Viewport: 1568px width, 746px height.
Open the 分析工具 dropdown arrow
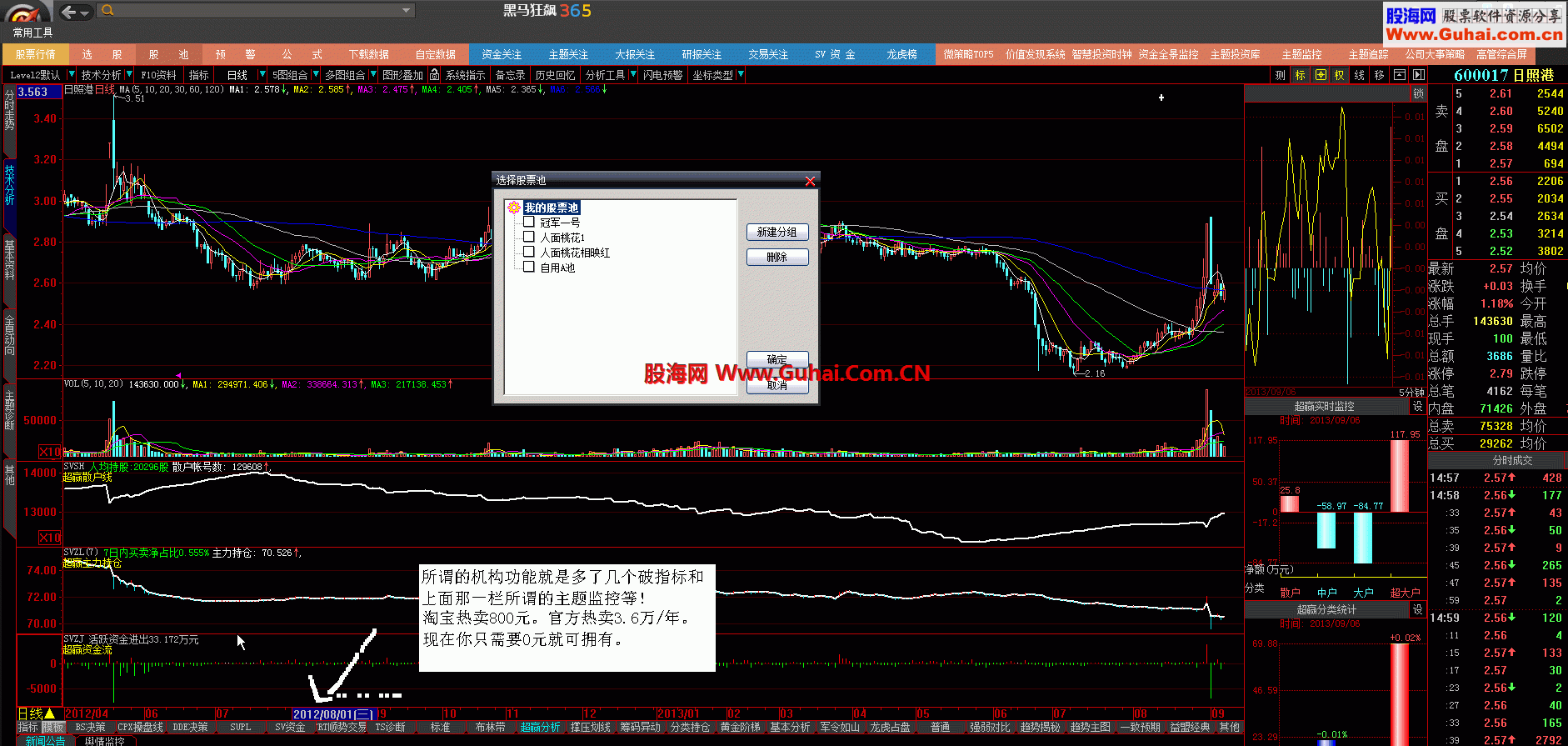click(632, 75)
